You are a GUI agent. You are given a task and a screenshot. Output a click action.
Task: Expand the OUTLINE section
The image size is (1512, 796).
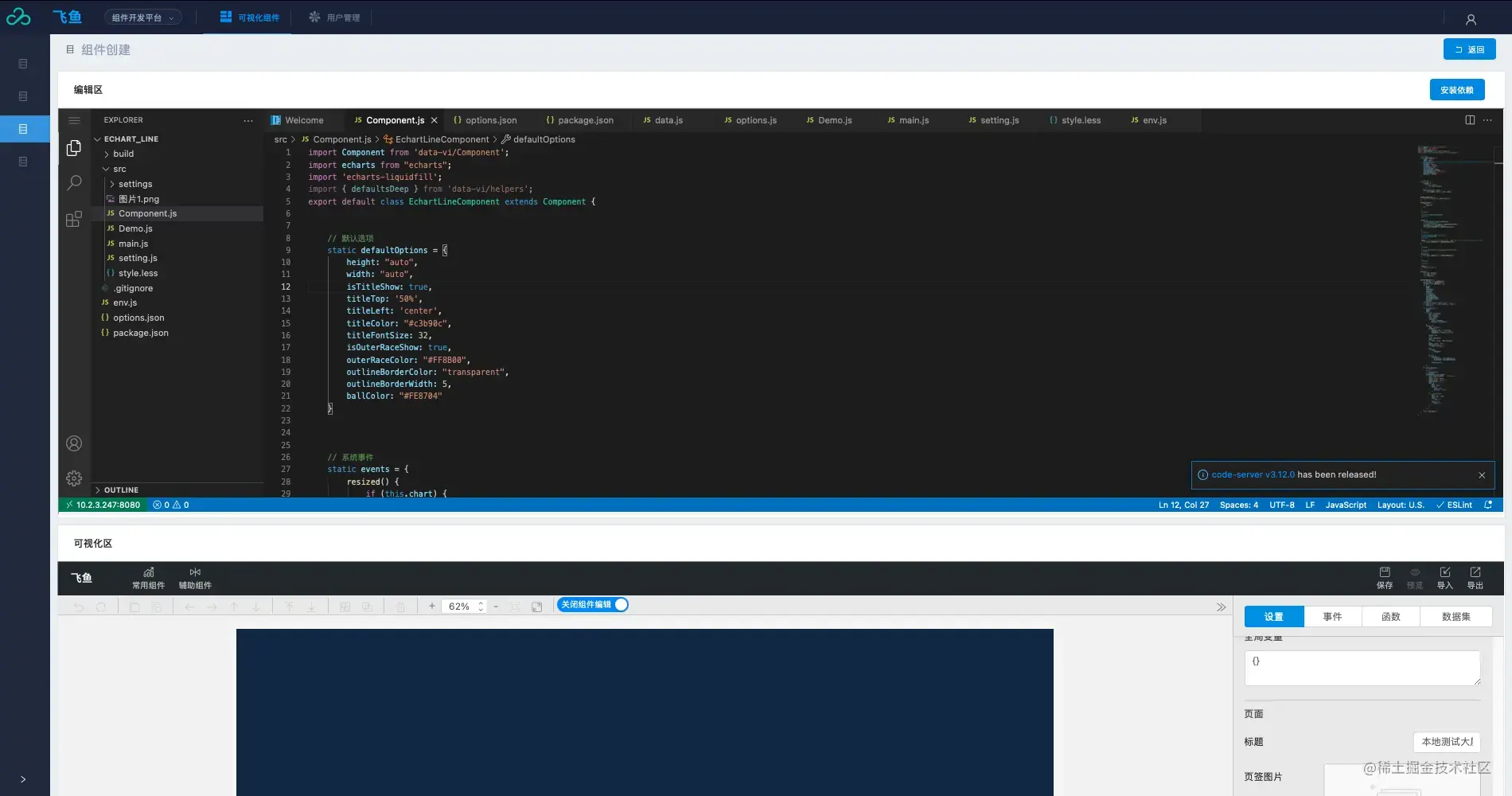tap(121, 490)
